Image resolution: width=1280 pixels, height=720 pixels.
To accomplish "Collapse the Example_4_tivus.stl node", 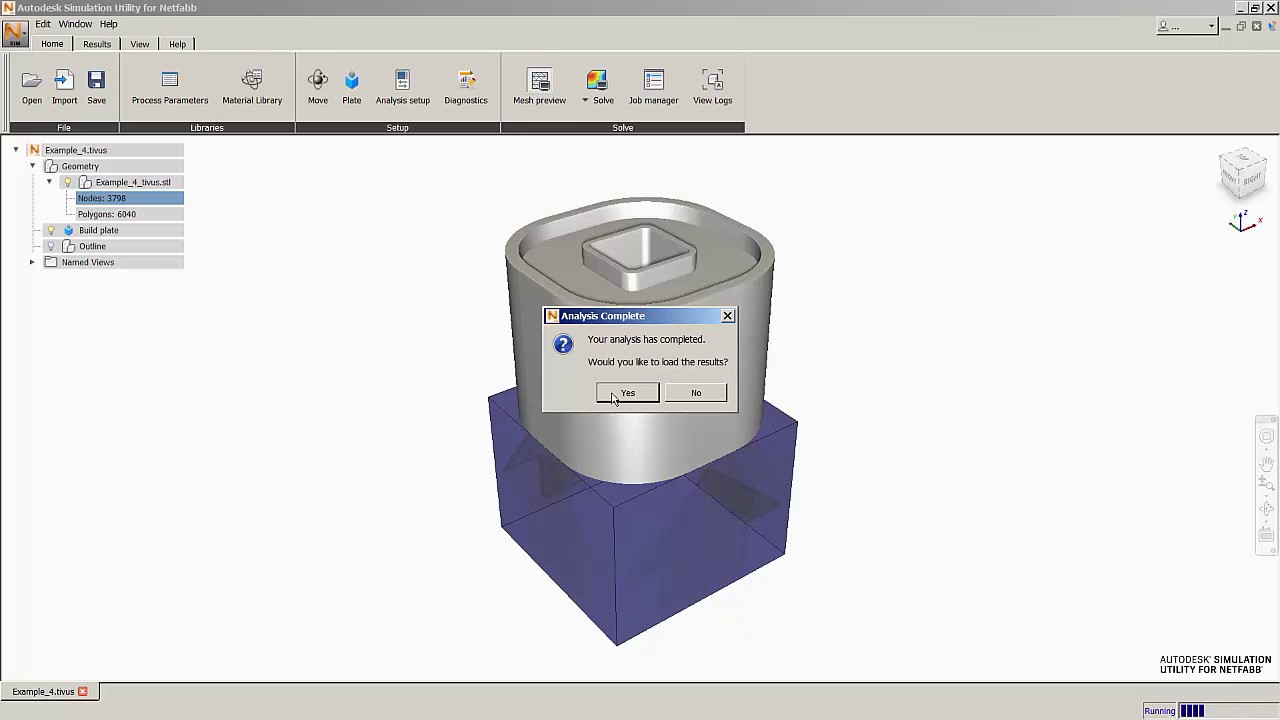I will point(49,182).
